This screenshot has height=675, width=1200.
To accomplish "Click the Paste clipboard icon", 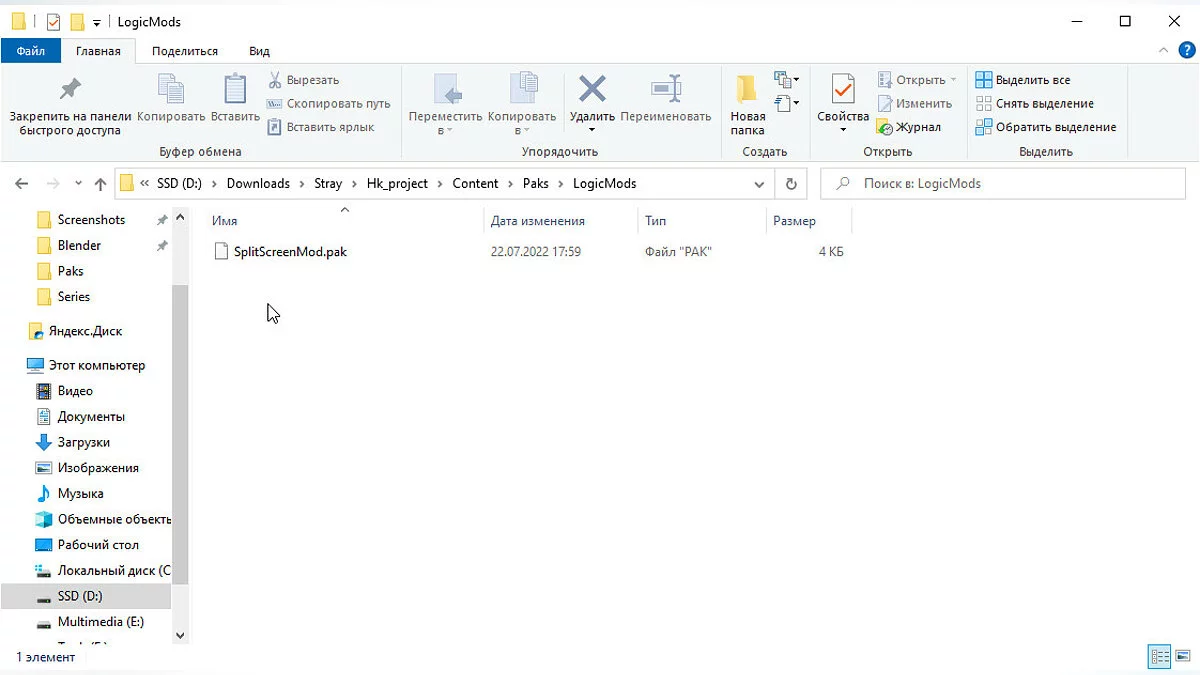I will click(x=235, y=90).
